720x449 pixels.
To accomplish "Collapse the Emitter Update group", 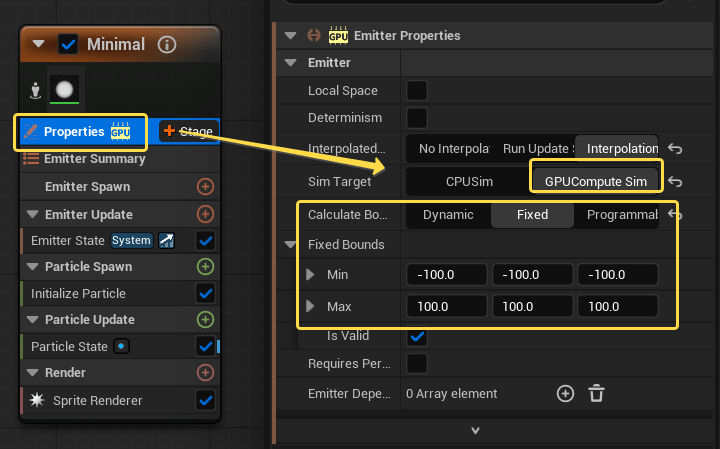I will [x=32, y=214].
